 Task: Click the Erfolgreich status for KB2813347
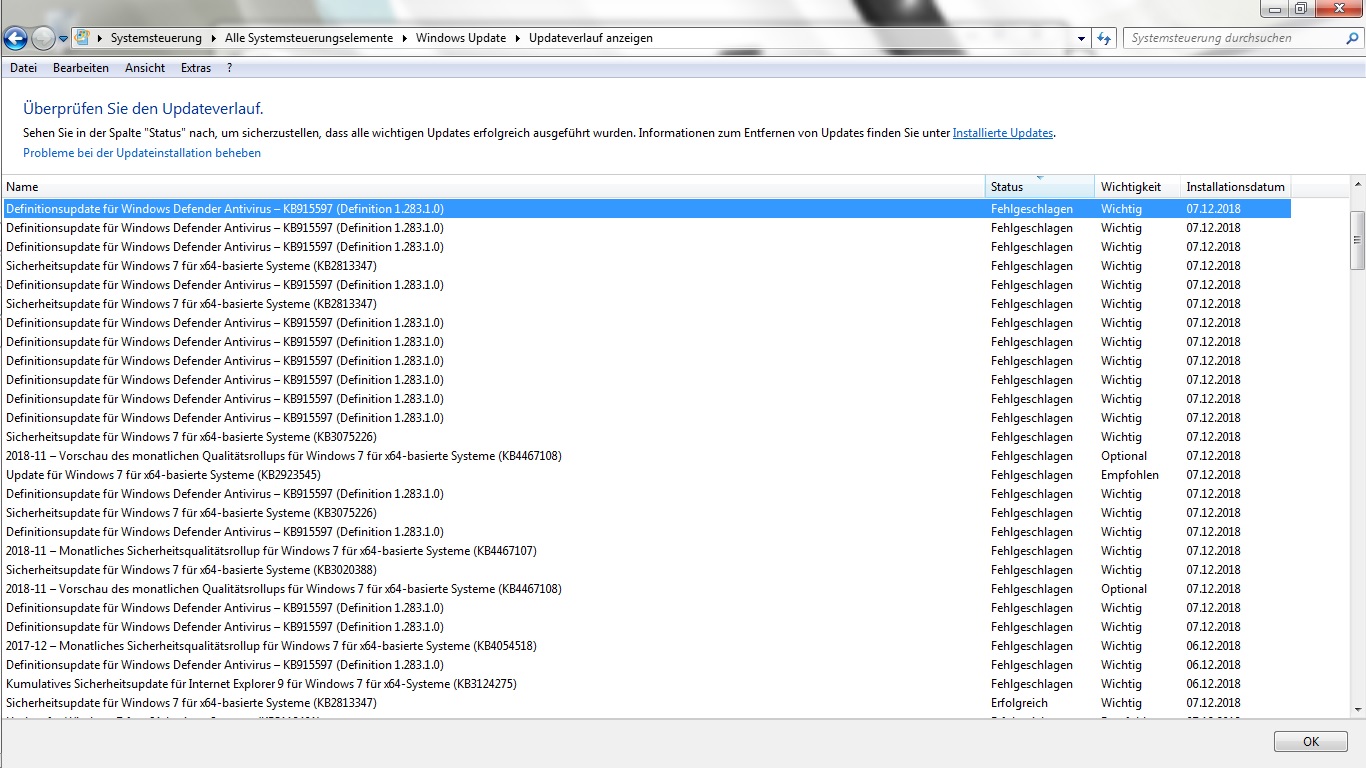click(1019, 703)
